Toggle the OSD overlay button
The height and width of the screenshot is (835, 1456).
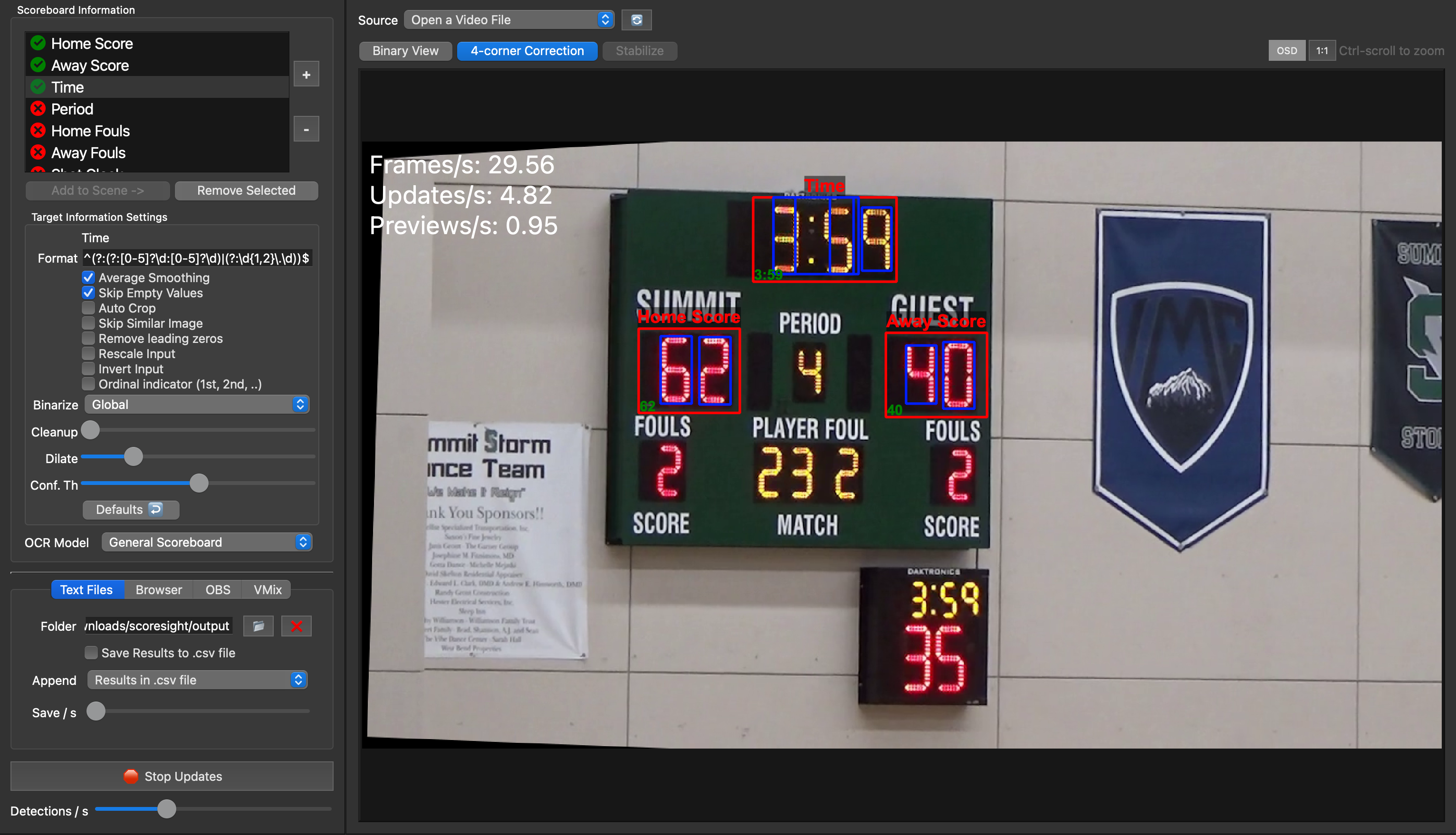tap(1286, 50)
